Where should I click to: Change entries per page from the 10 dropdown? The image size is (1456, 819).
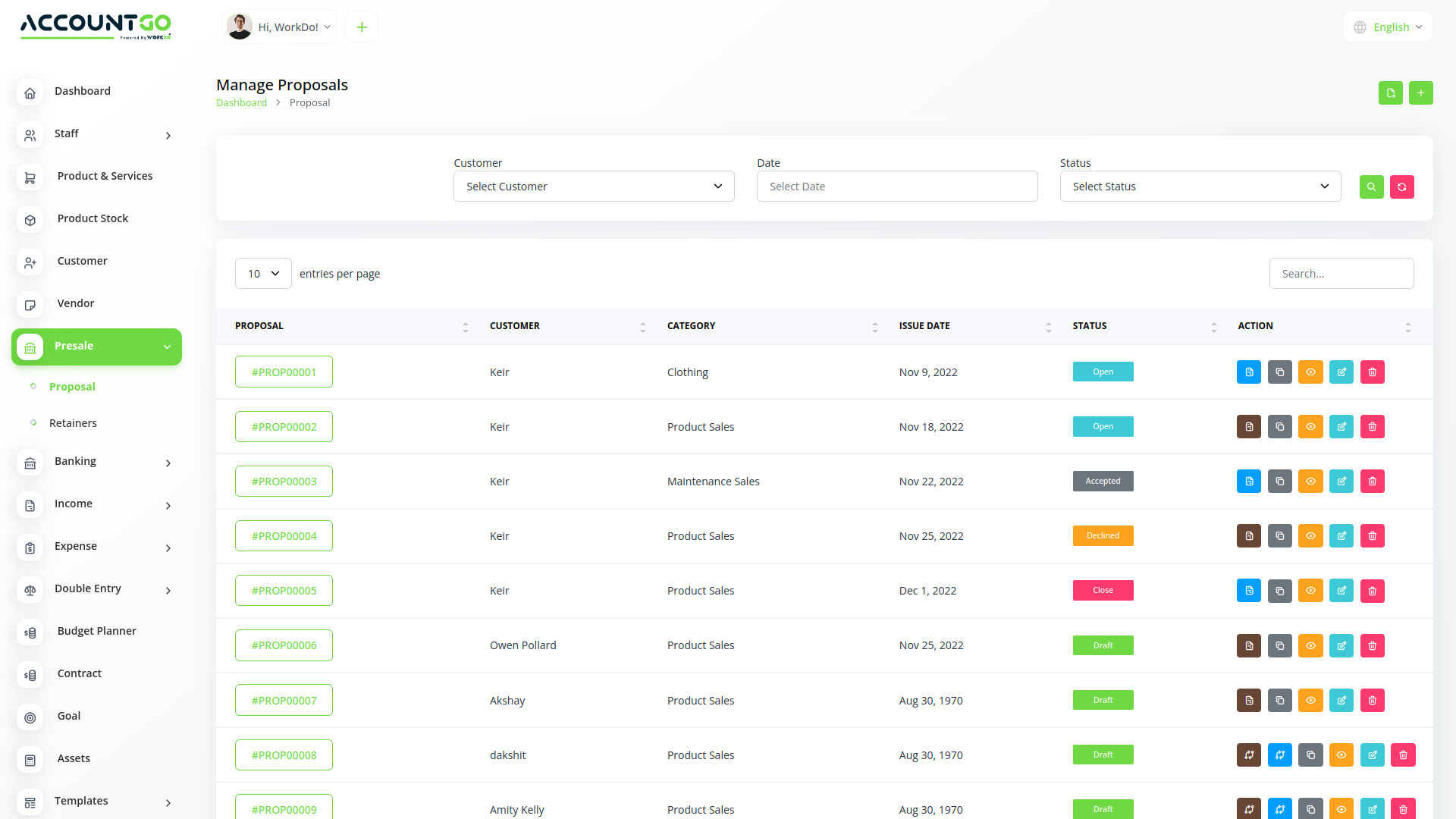click(x=263, y=273)
